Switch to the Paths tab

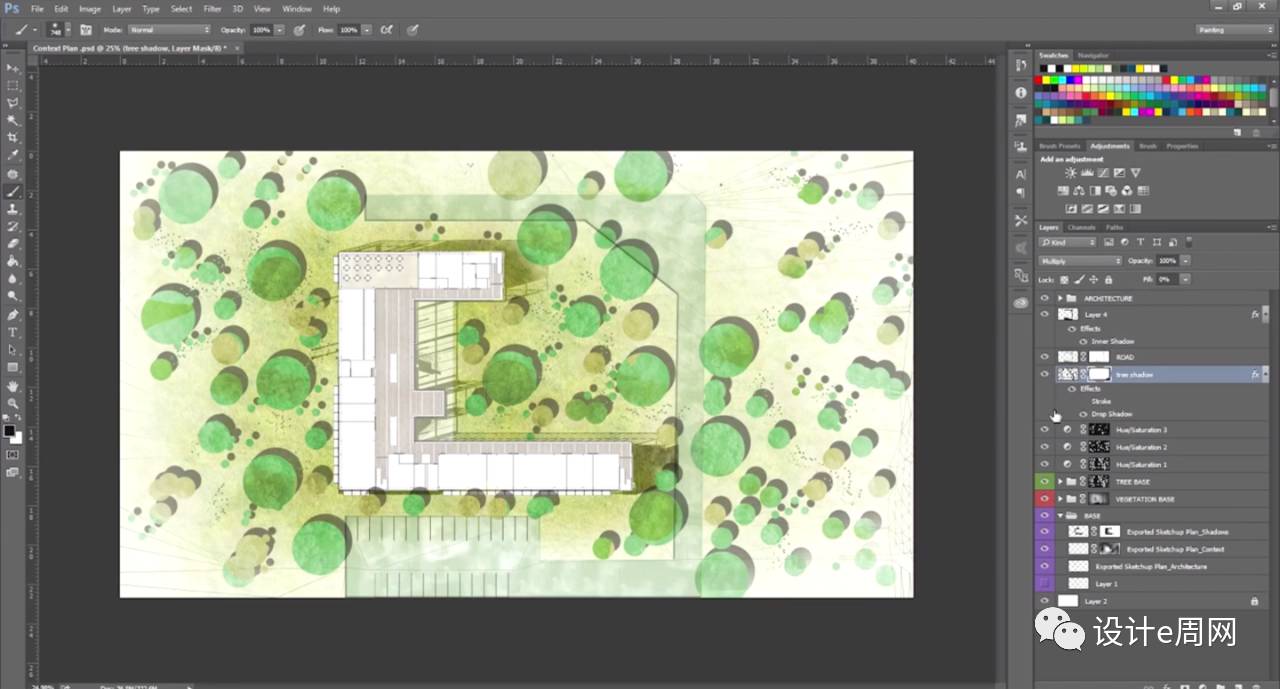point(1114,227)
